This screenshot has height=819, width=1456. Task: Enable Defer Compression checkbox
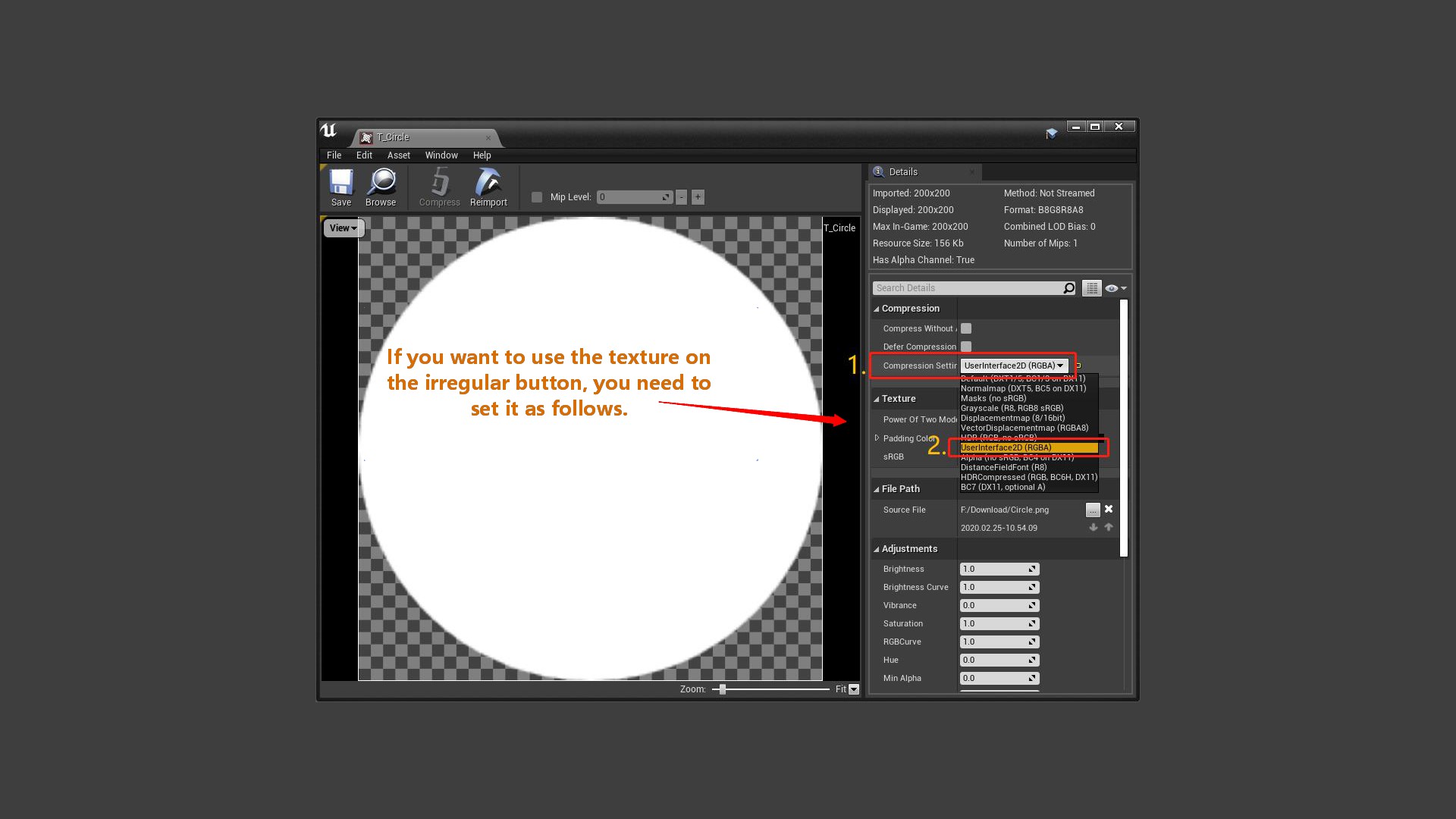pos(966,346)
